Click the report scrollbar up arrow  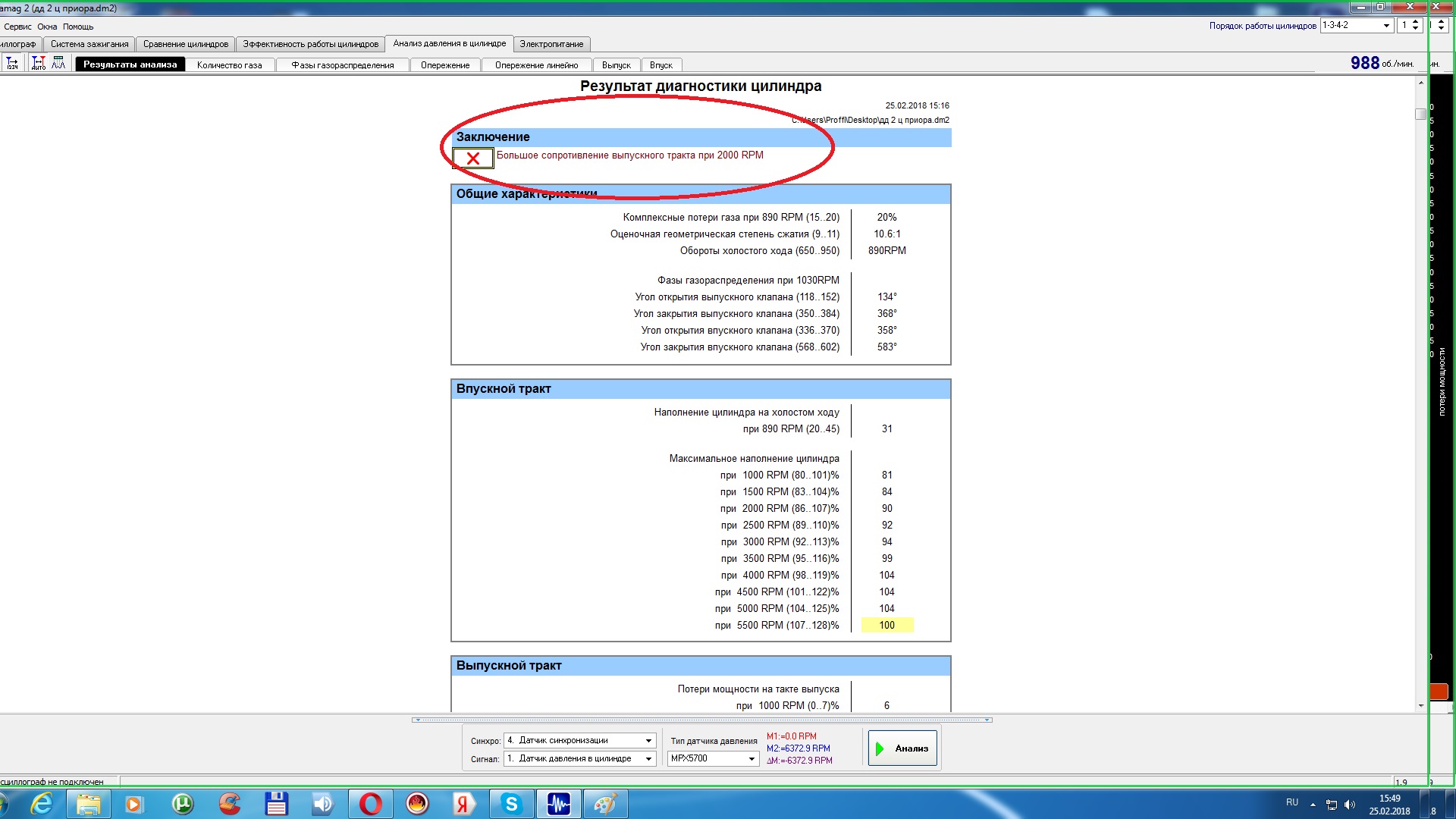tap(1420, 83)
